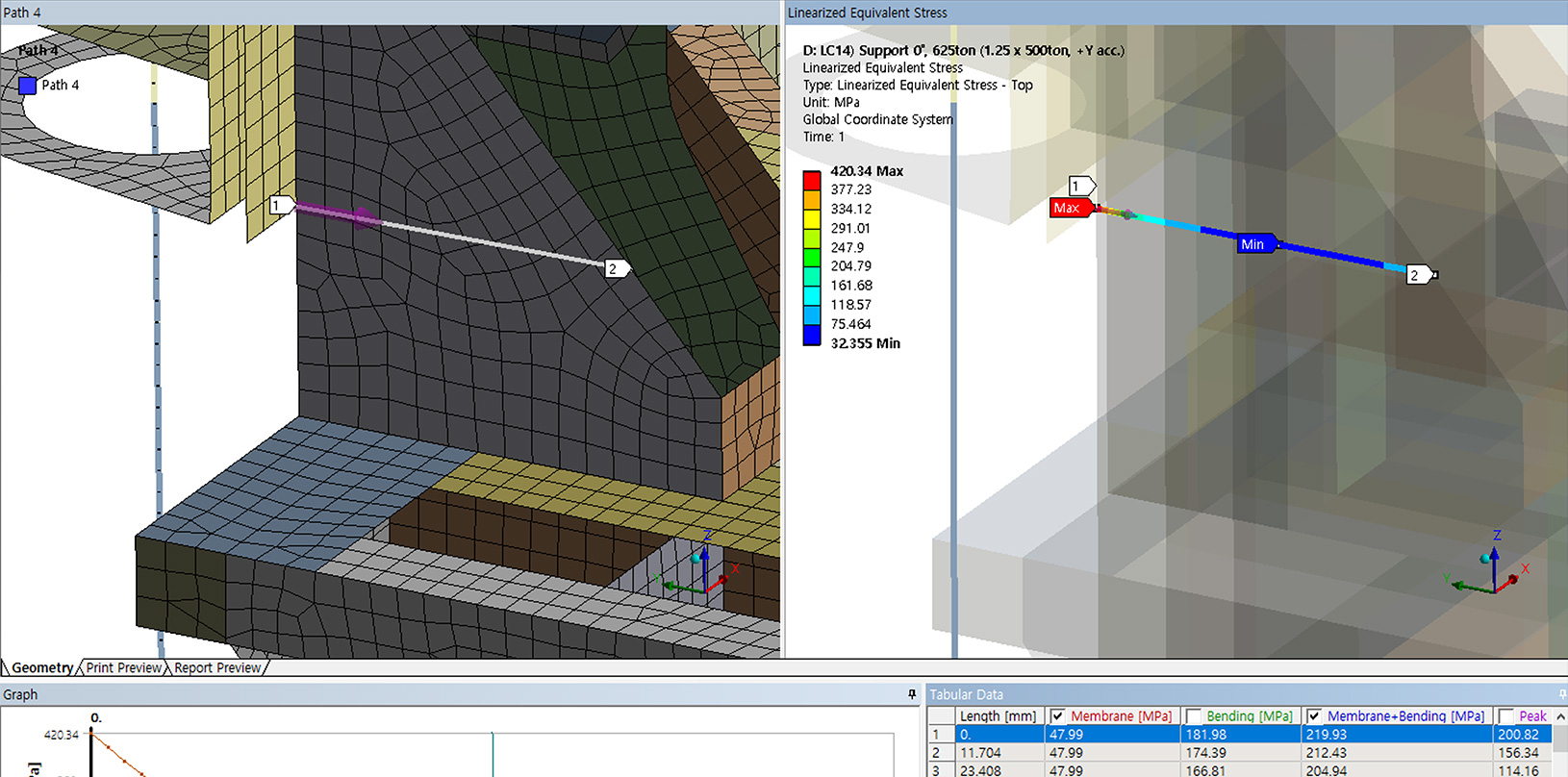
Task: Click the Graph panel title
Action: point(20,694)
